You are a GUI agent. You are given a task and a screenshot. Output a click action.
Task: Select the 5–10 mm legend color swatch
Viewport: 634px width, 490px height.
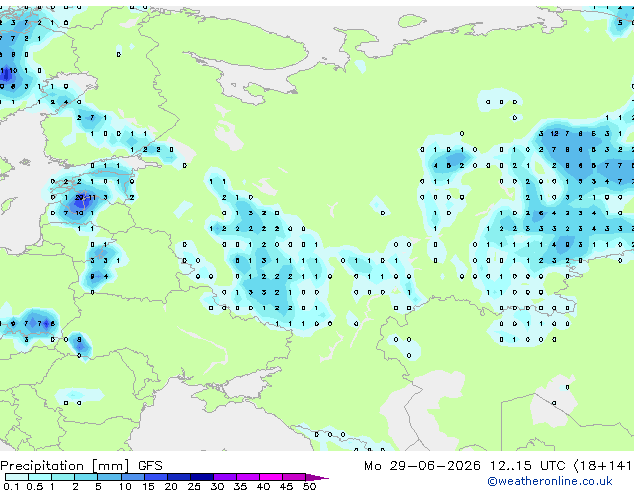[109, 477]
